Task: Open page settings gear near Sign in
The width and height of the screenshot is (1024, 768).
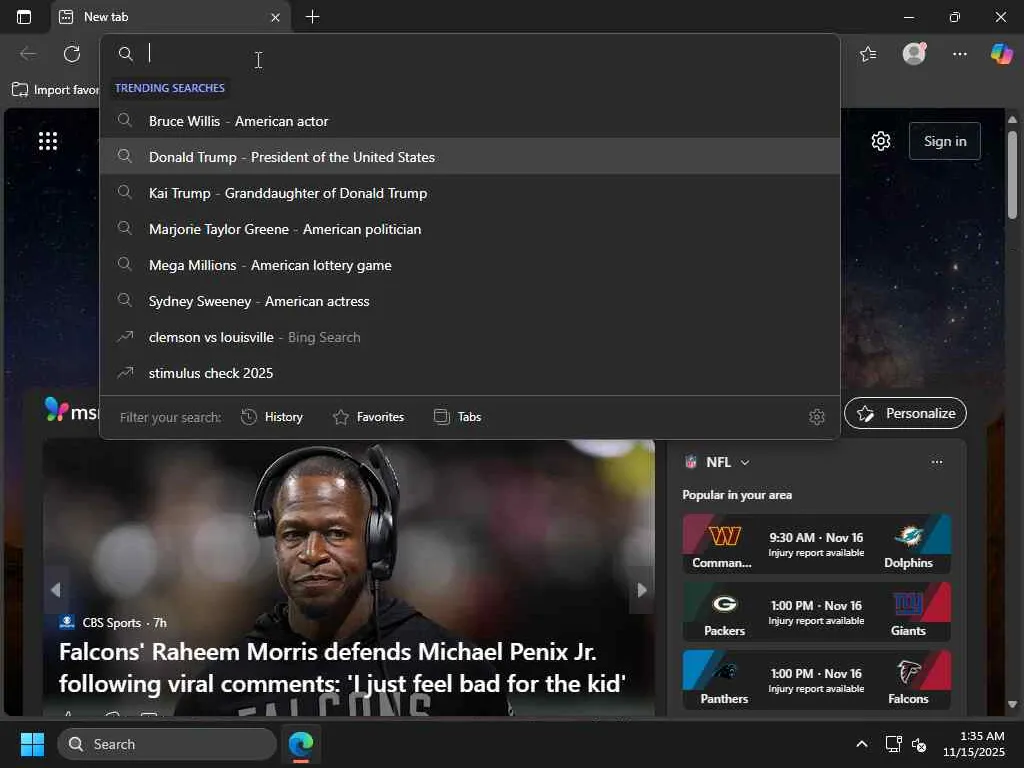Action: point(880,141)
